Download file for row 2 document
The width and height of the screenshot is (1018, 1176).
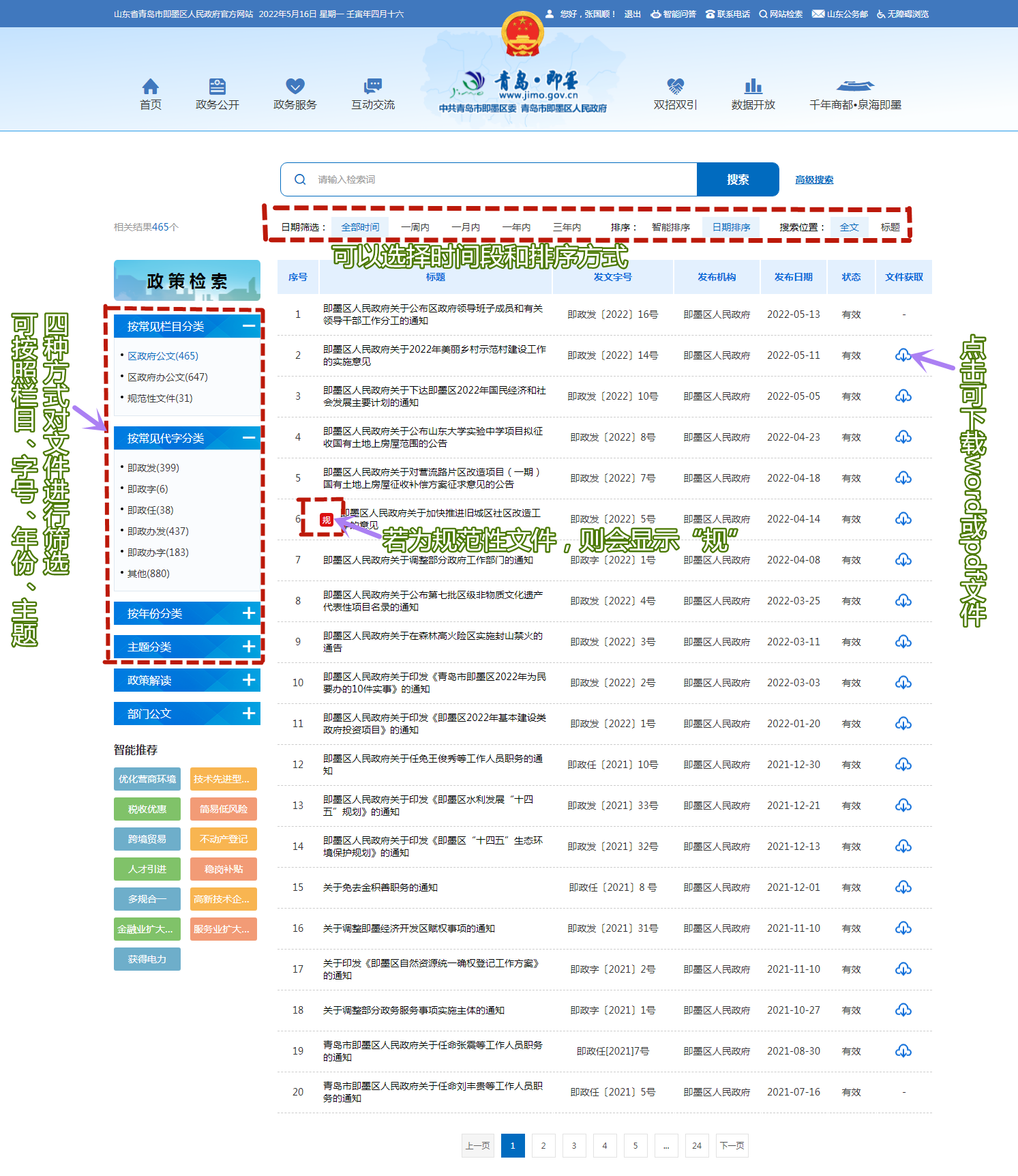click(x=903, y=355)
